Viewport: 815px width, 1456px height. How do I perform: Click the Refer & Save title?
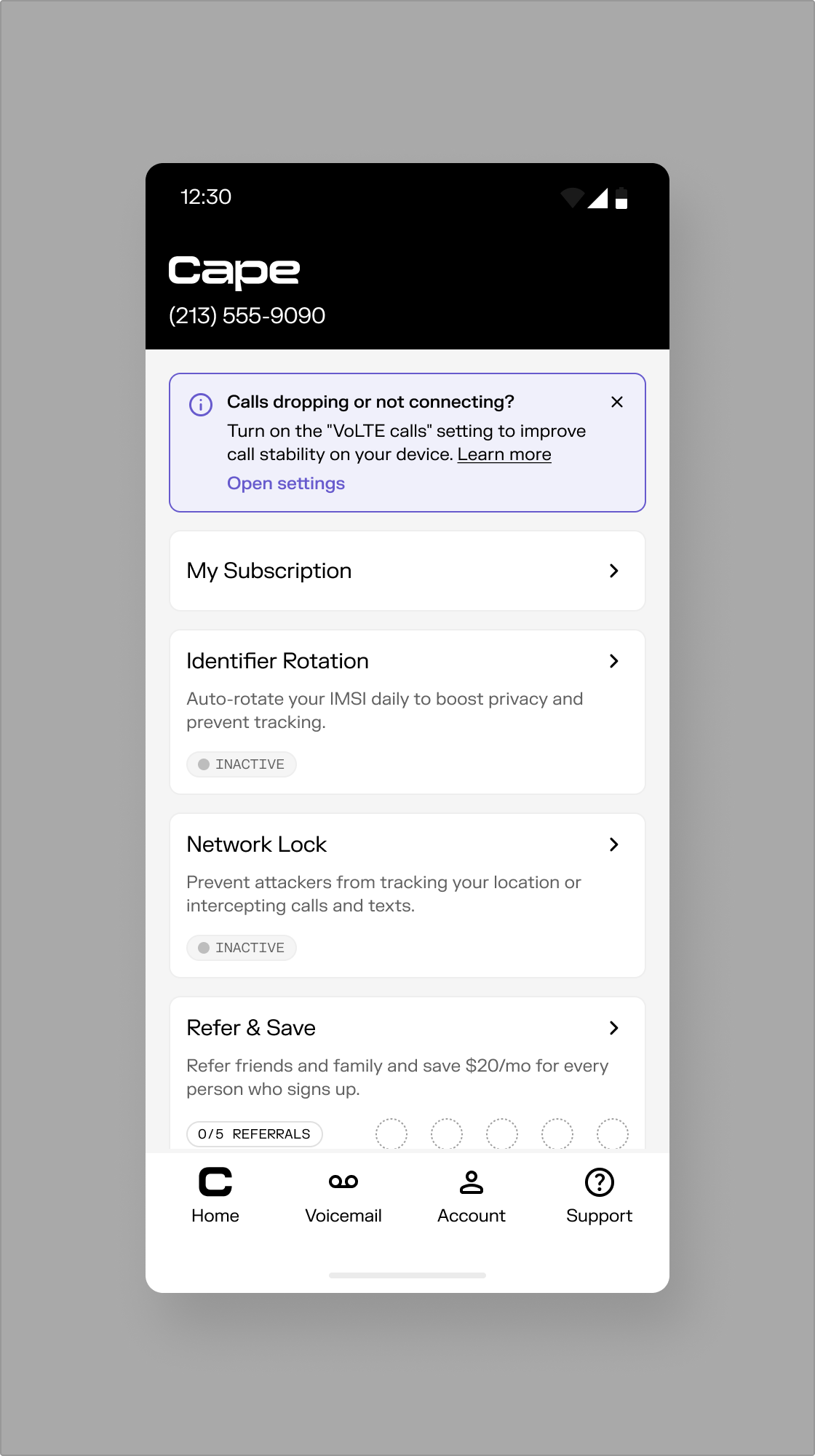pos(251,1028)
